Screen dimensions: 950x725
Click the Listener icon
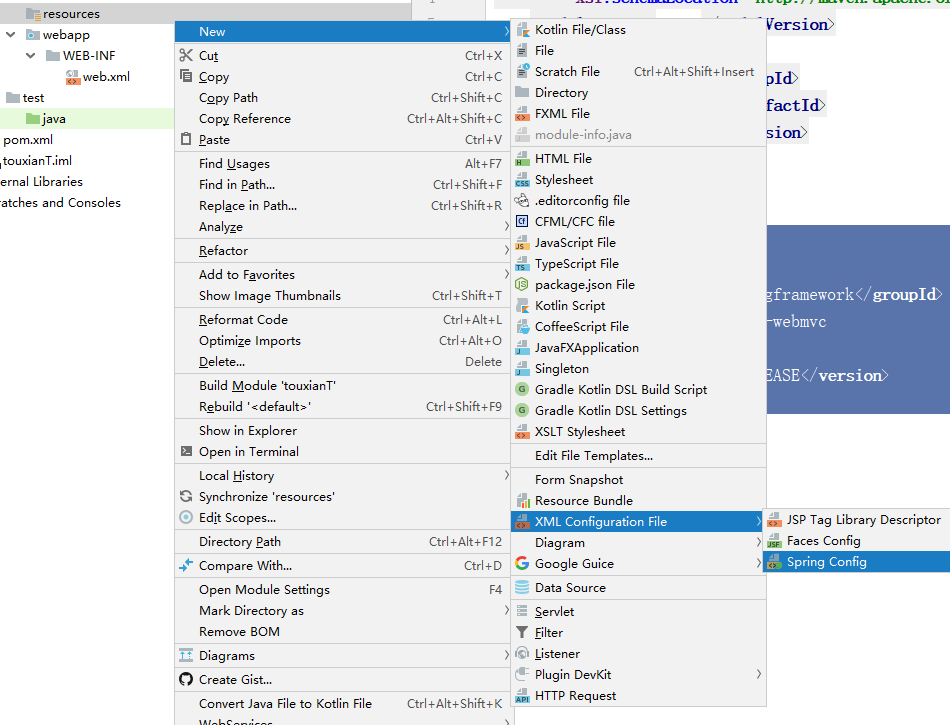click(522, 654)
